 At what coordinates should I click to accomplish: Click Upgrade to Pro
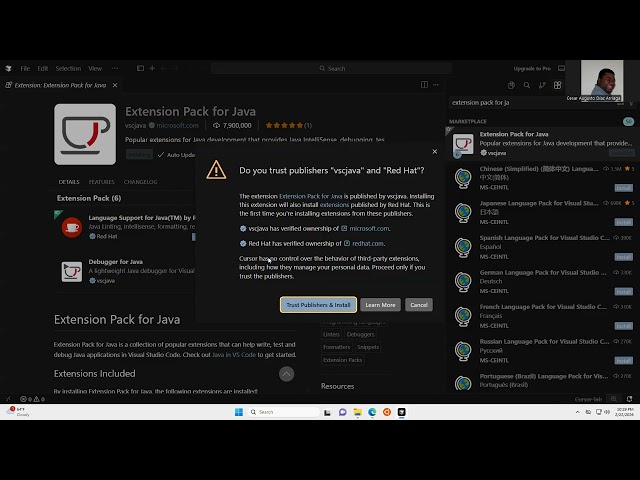[x=532, y=69]
